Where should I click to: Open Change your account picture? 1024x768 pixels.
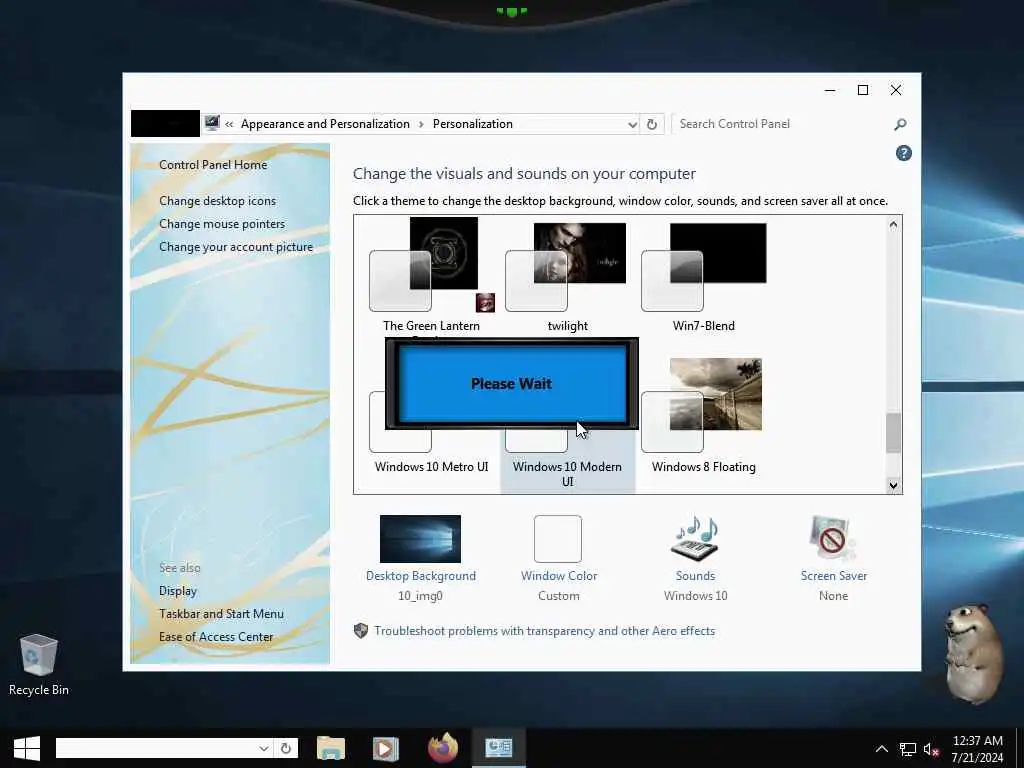236,247
